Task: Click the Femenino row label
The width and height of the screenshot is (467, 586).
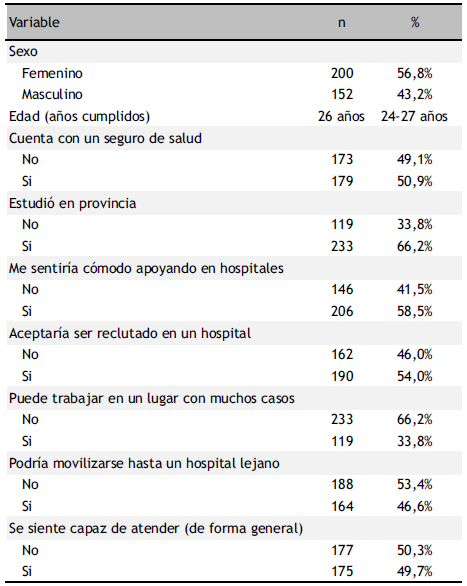Action: pyautogui.click(x=52, y=73)
